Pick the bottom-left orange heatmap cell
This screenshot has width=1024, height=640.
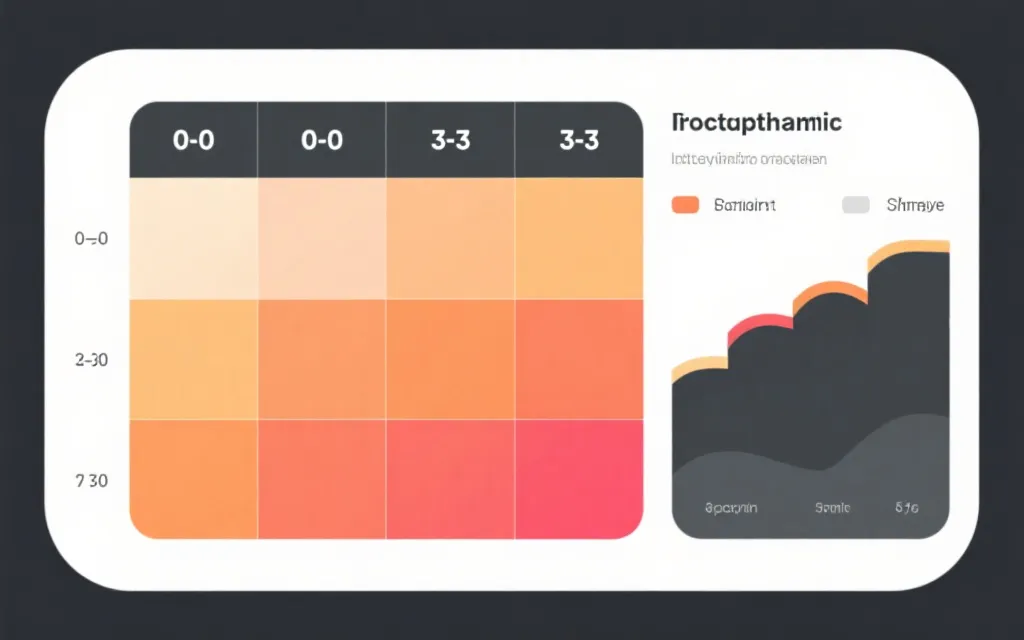click(x=194, y=479)
